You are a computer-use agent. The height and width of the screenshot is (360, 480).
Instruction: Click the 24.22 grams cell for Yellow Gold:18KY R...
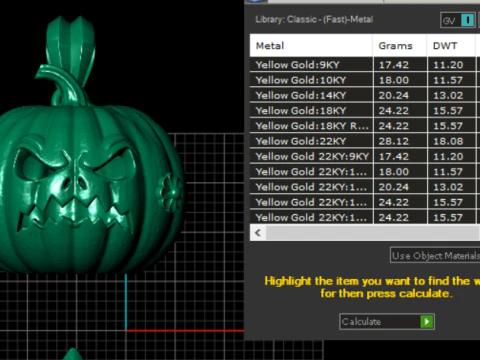[x=400, y=126]
